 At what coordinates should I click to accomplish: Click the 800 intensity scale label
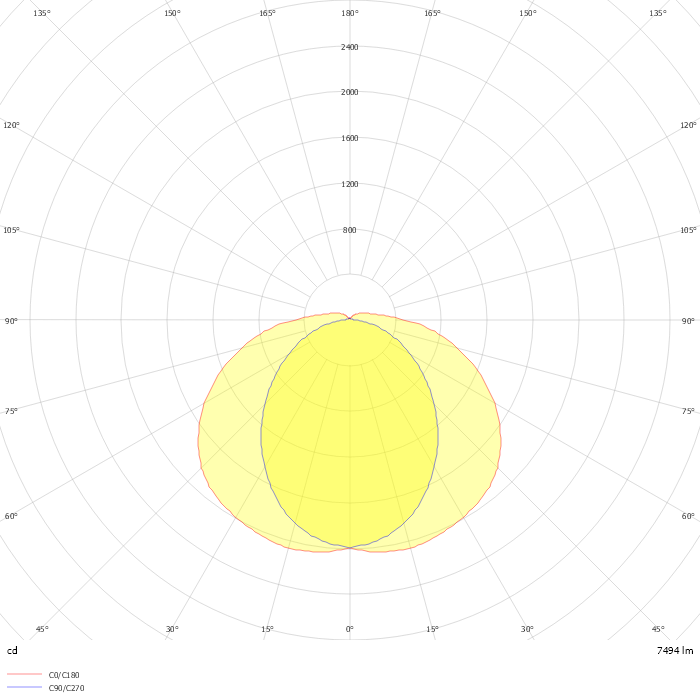[x=350, y=230]
